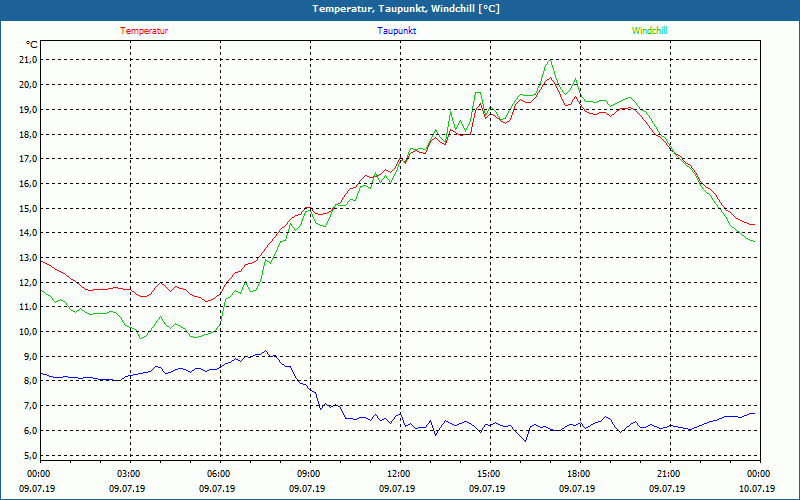Click the '5,0' y-axis value
This screenshot has height=500, width=800.
(31, 455)
